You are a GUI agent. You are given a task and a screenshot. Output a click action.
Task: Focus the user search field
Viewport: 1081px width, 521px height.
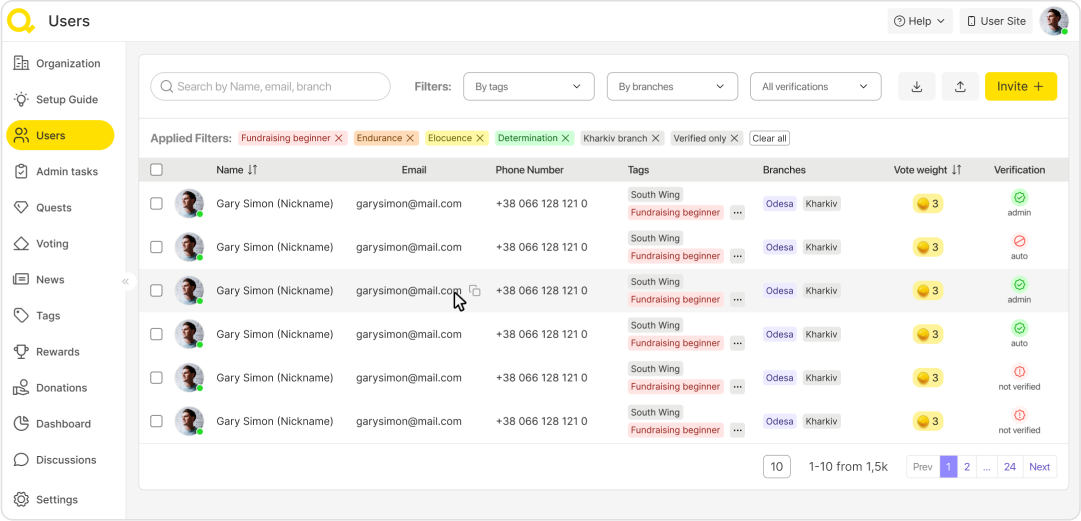(270, 87)
